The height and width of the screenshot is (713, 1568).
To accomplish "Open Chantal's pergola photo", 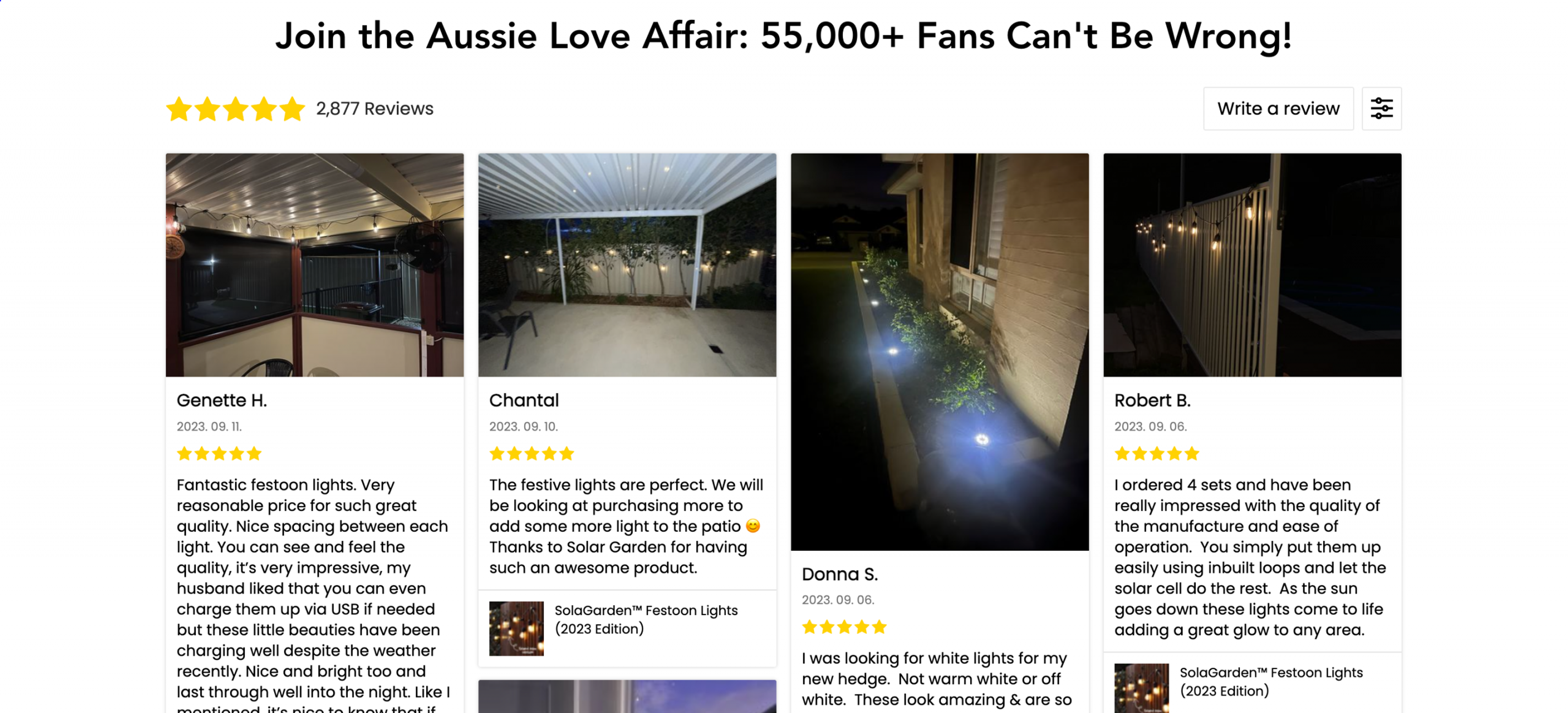I will pos(627,265).
